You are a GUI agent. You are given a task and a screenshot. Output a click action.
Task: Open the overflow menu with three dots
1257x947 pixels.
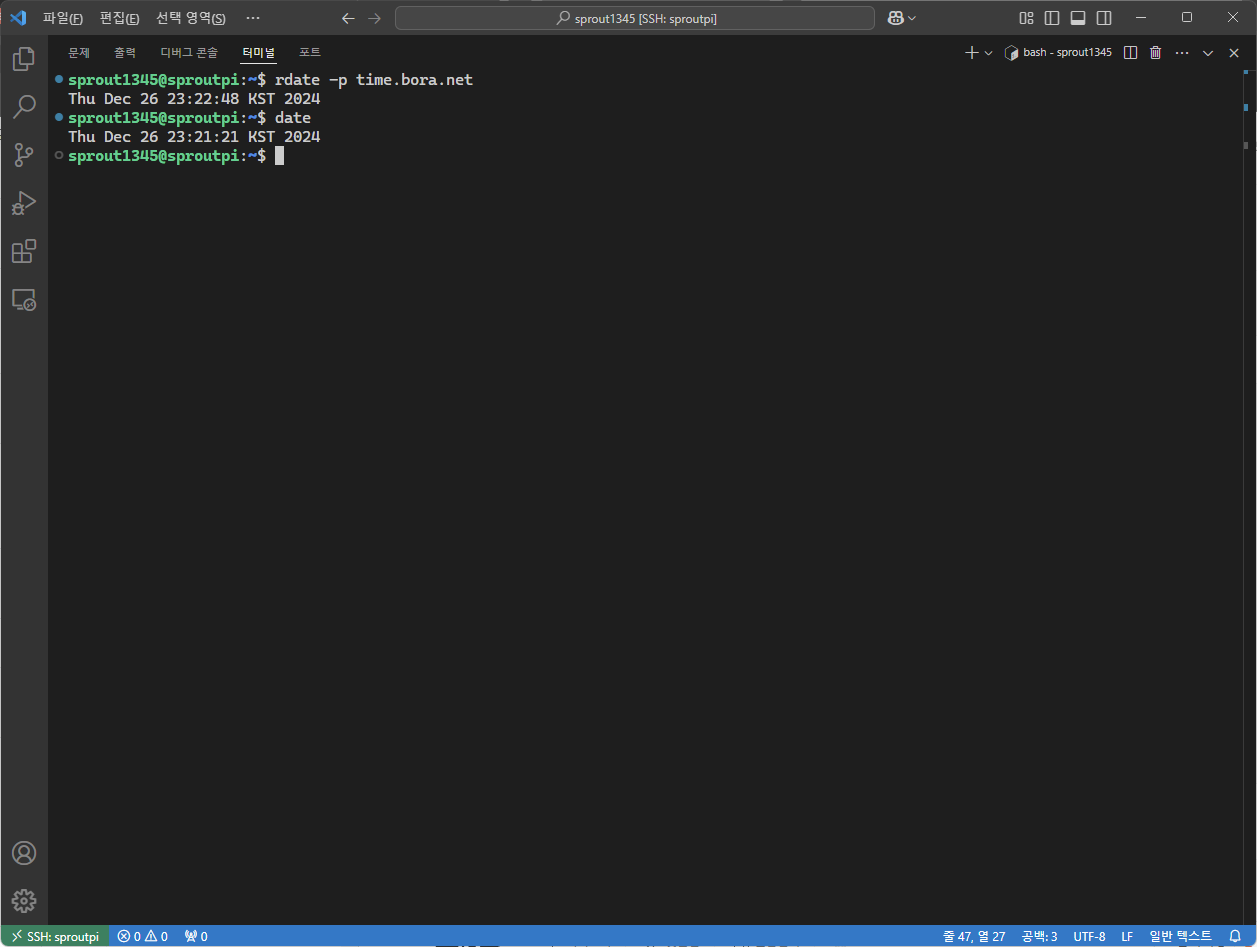pos(253,18)
